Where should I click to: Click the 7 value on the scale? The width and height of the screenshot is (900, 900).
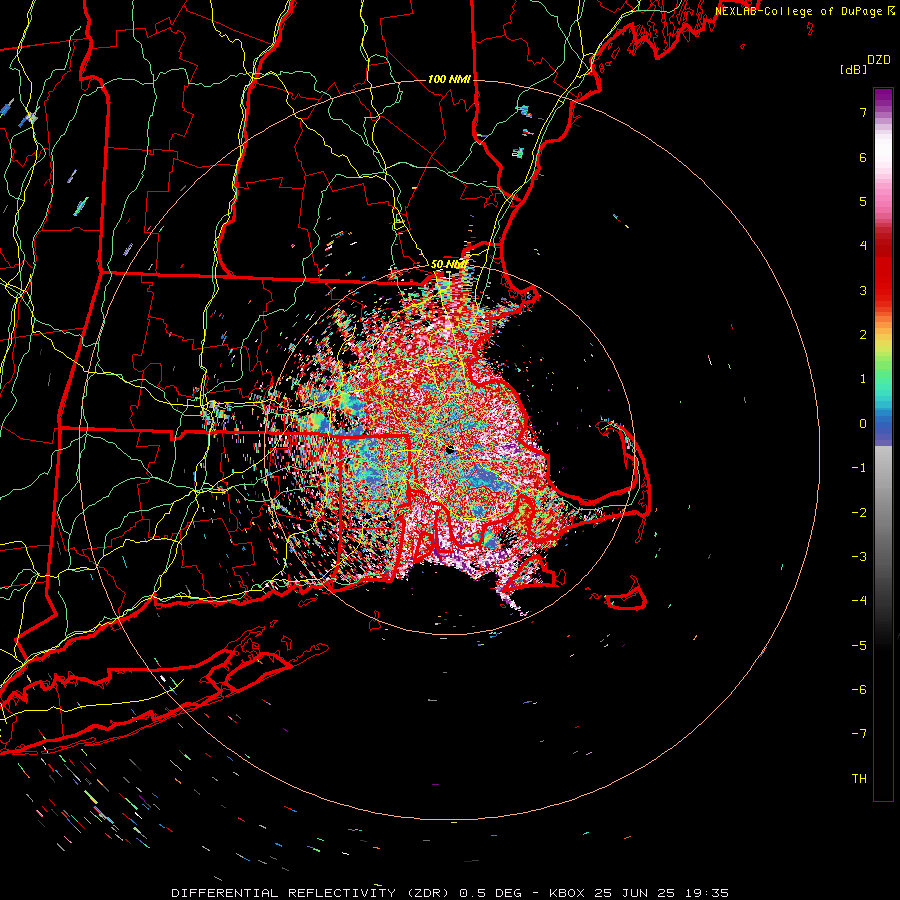(x=863, y=112)
